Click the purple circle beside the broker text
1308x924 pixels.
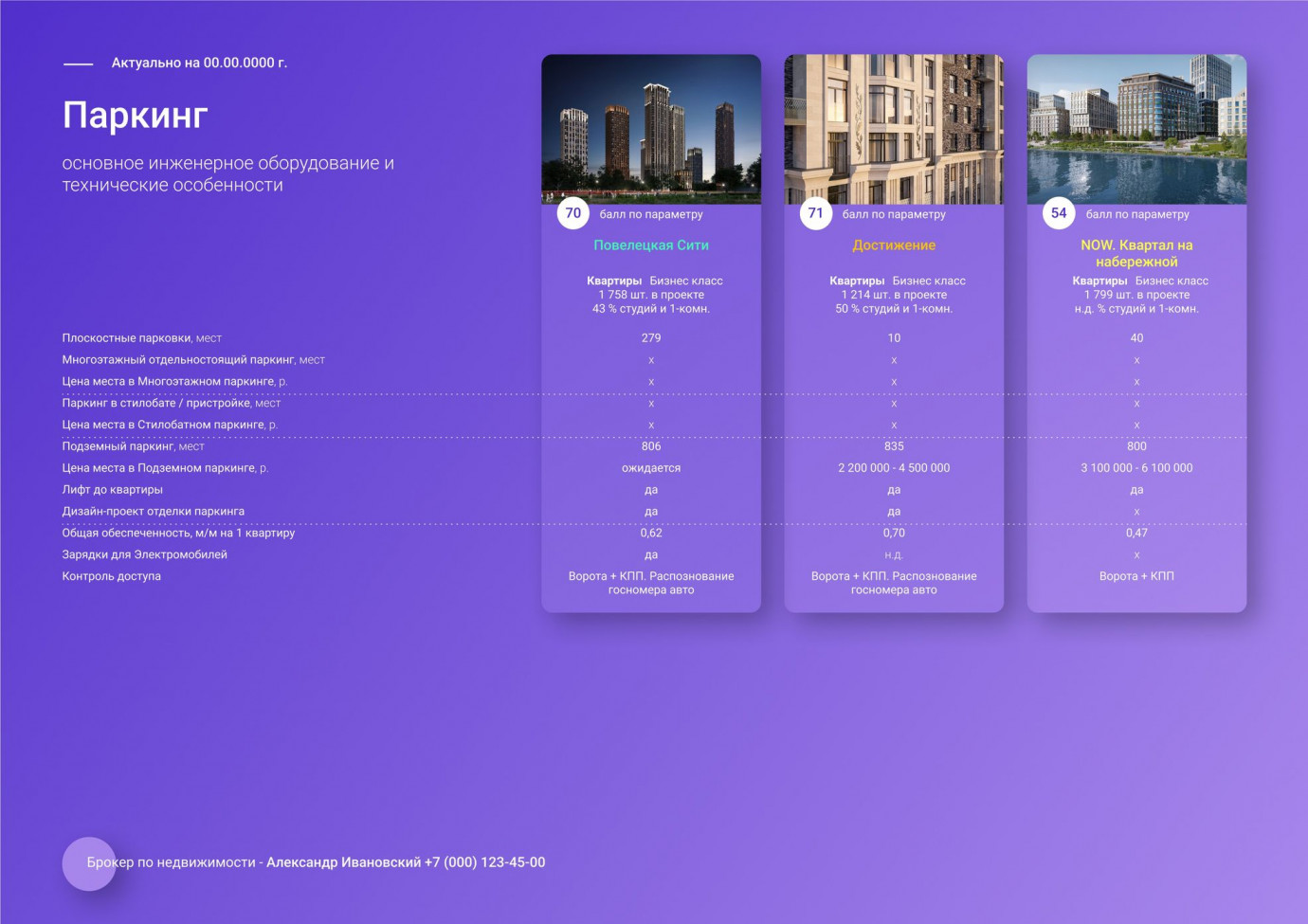89,863
